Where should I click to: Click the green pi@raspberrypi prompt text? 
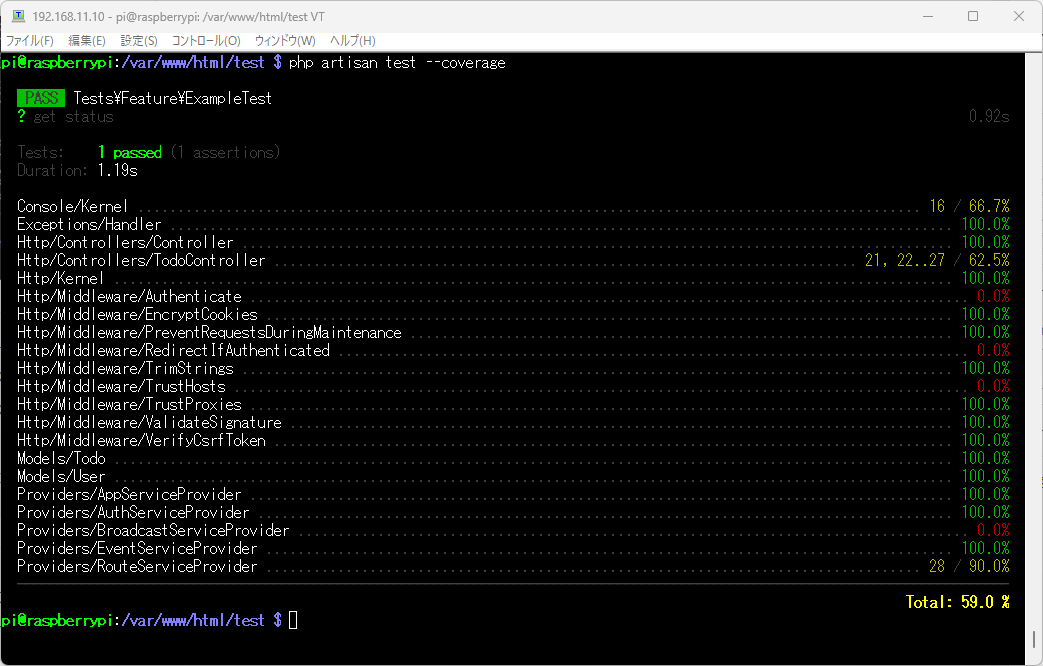coord(55,62)
